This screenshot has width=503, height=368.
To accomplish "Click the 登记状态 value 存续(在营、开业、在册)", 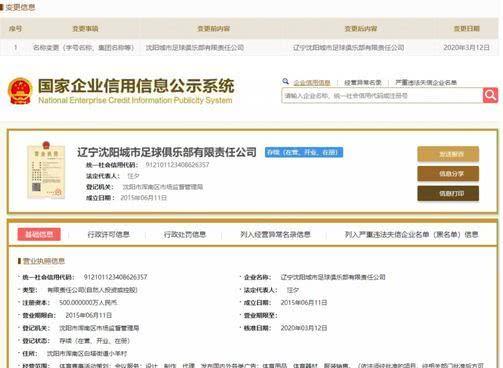I will pos(94,341).
